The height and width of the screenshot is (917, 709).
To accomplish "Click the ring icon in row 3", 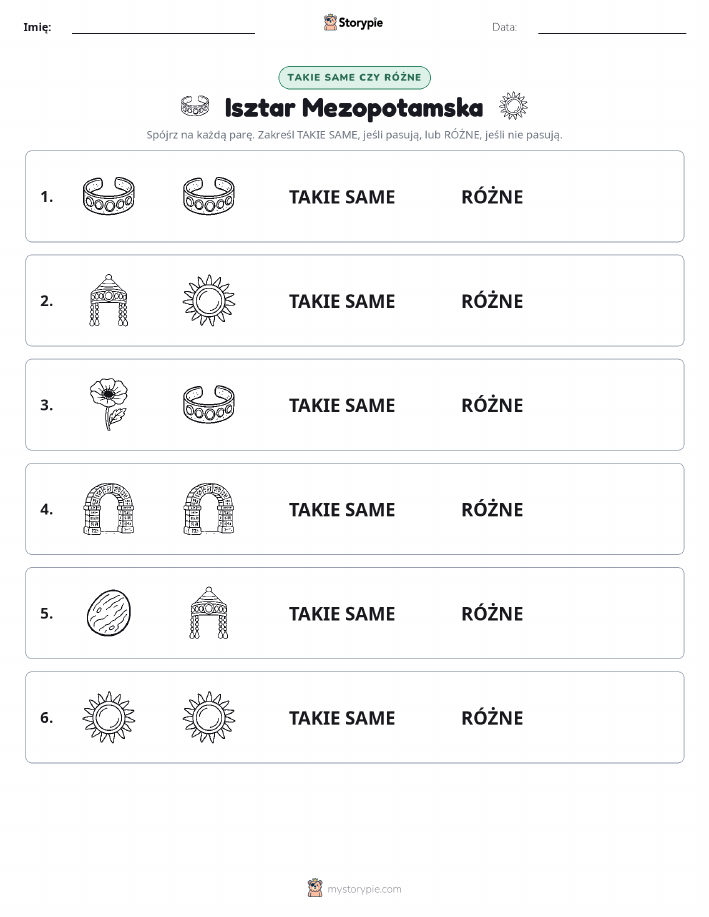I will coord(209,404).
